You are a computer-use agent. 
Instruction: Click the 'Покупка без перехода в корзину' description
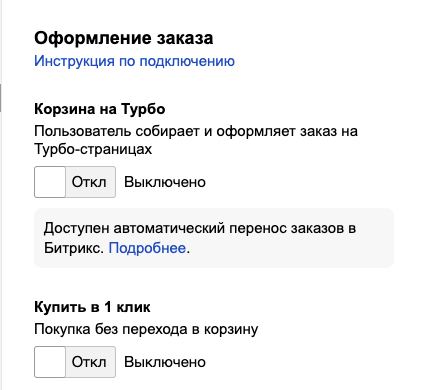coord(146,330)
